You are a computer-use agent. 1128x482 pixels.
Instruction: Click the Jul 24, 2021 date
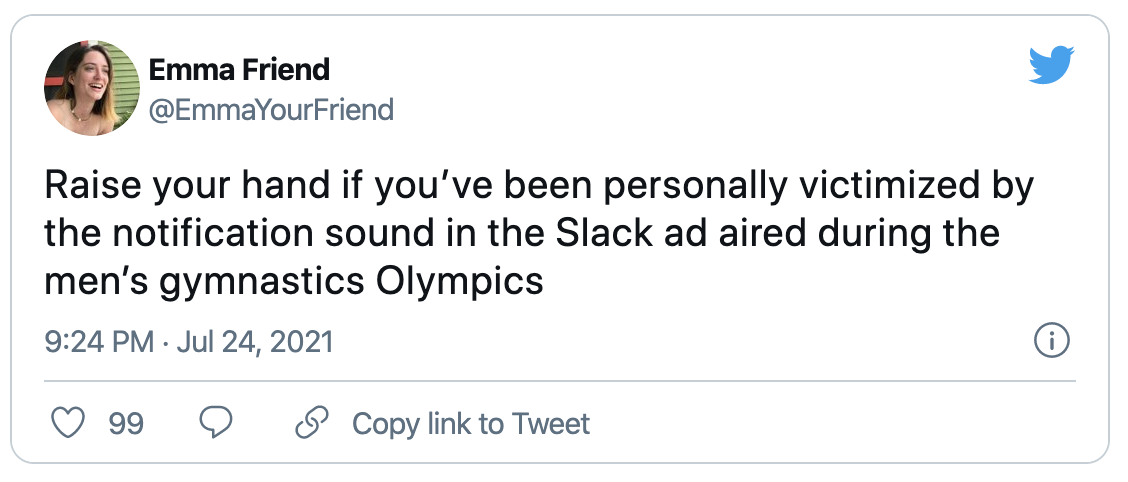(254, 343)
